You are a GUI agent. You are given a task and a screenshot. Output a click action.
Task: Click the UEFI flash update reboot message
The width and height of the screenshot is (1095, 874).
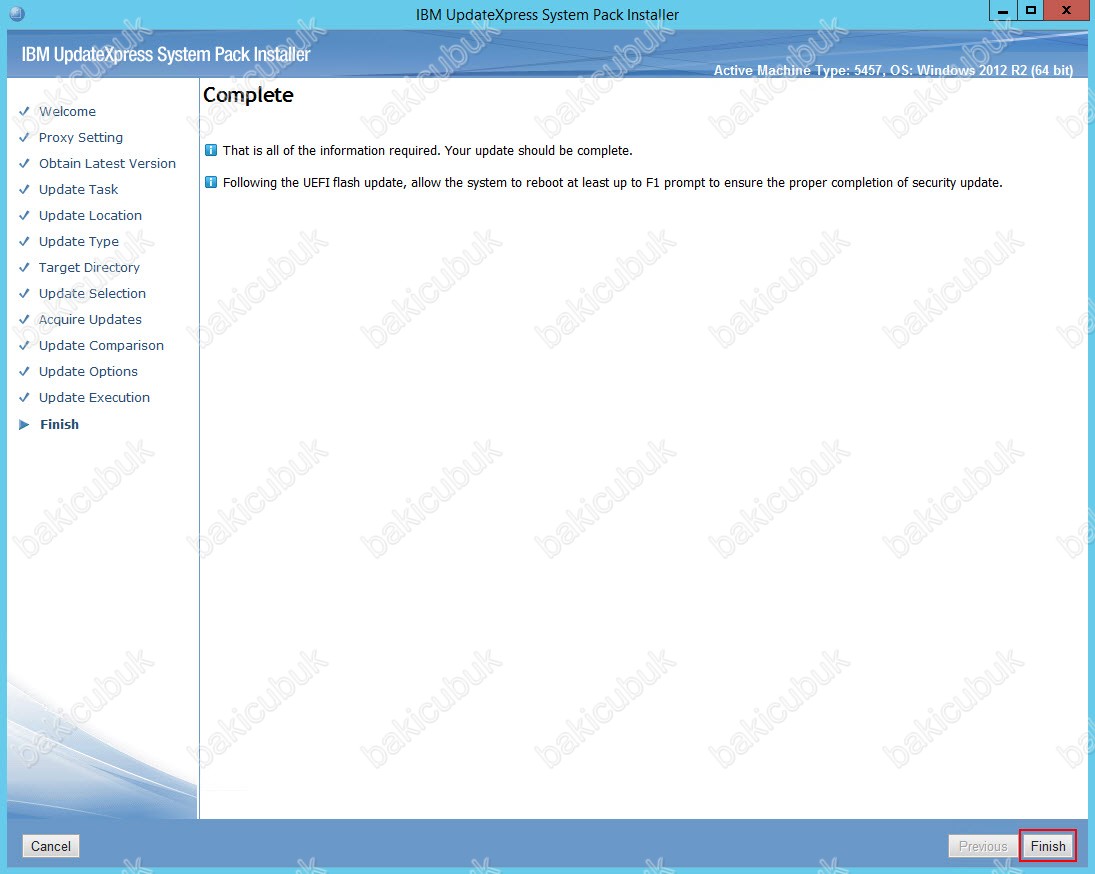coord(612,183)
